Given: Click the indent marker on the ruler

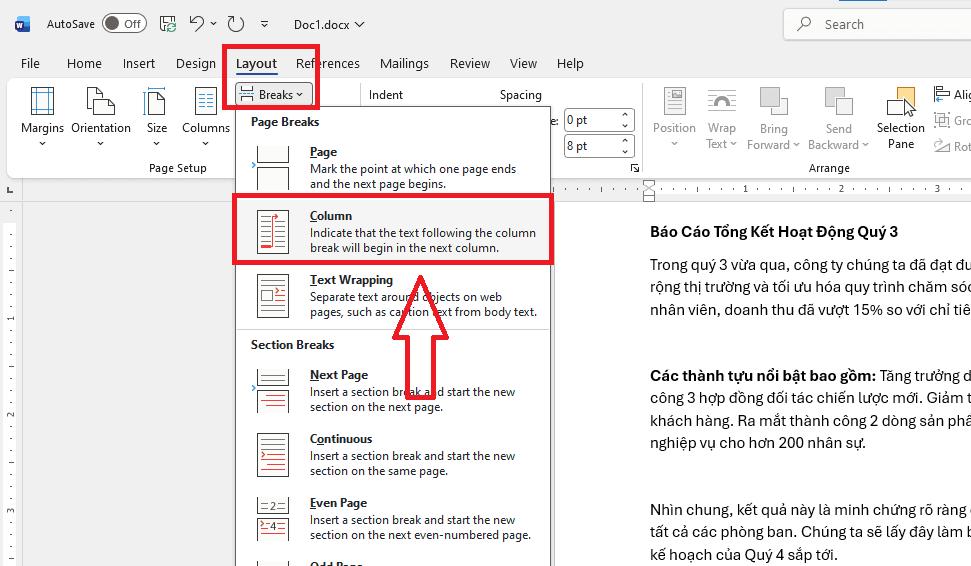Looking at the screenshot, I should (x=648, y=191).
